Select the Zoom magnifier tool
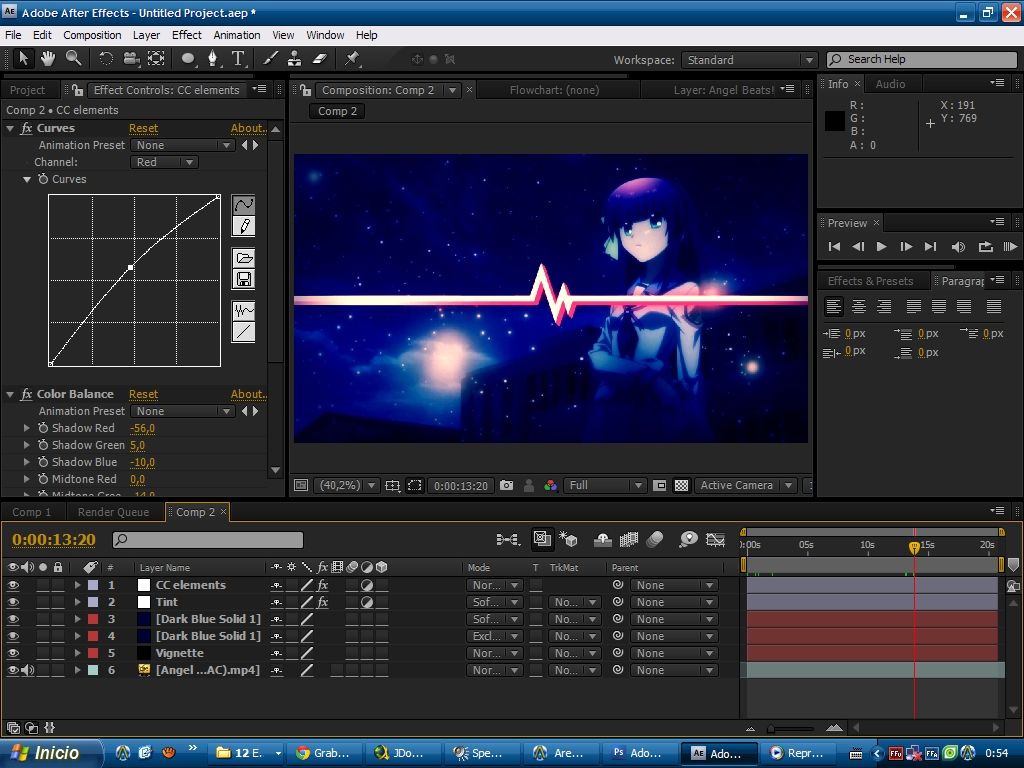Viewport: 1024px width, 768px height. (73, 59)
